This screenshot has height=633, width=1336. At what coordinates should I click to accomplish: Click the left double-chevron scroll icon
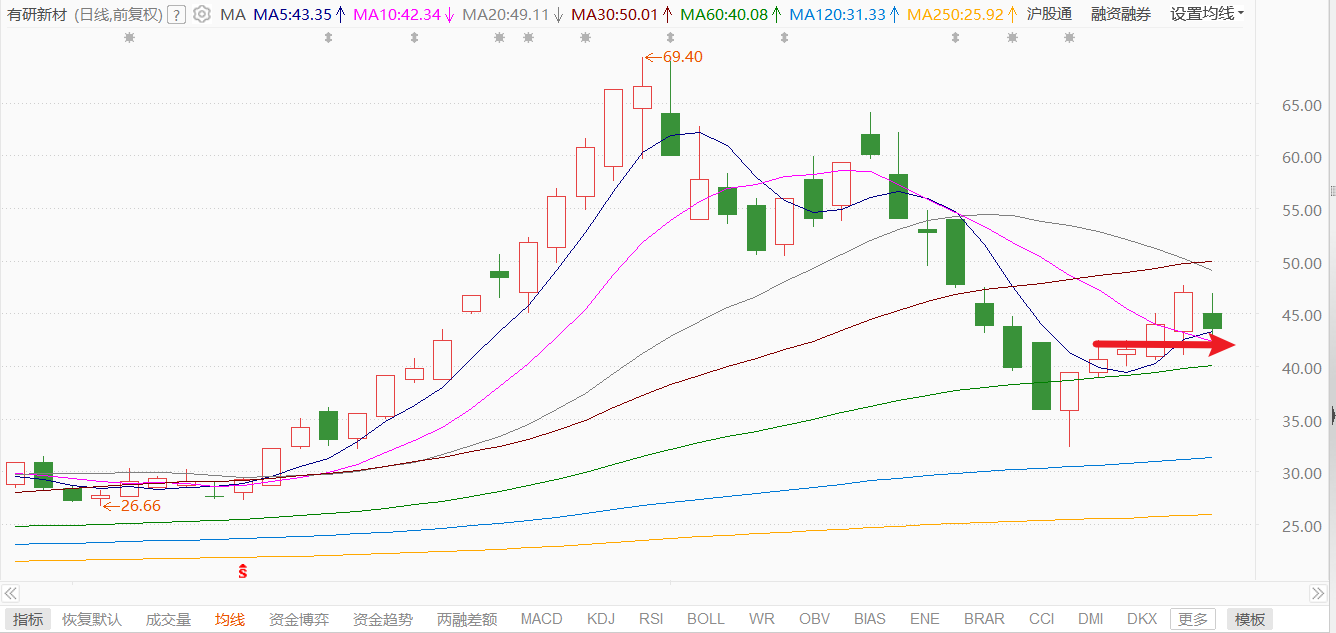click(x=11, y=591)
